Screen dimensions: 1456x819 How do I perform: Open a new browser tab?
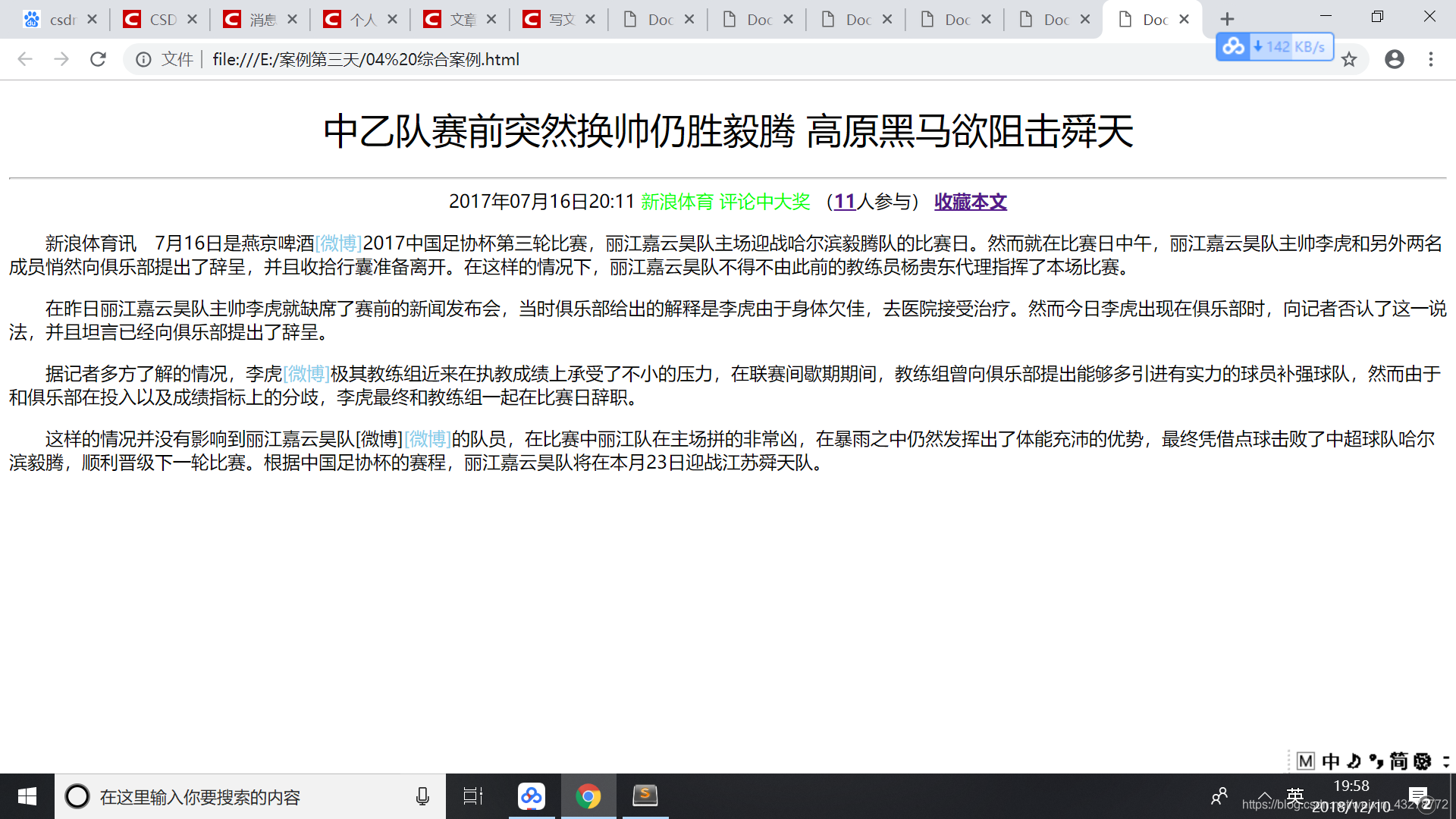pyautogui.click(x=1228, y=19)
